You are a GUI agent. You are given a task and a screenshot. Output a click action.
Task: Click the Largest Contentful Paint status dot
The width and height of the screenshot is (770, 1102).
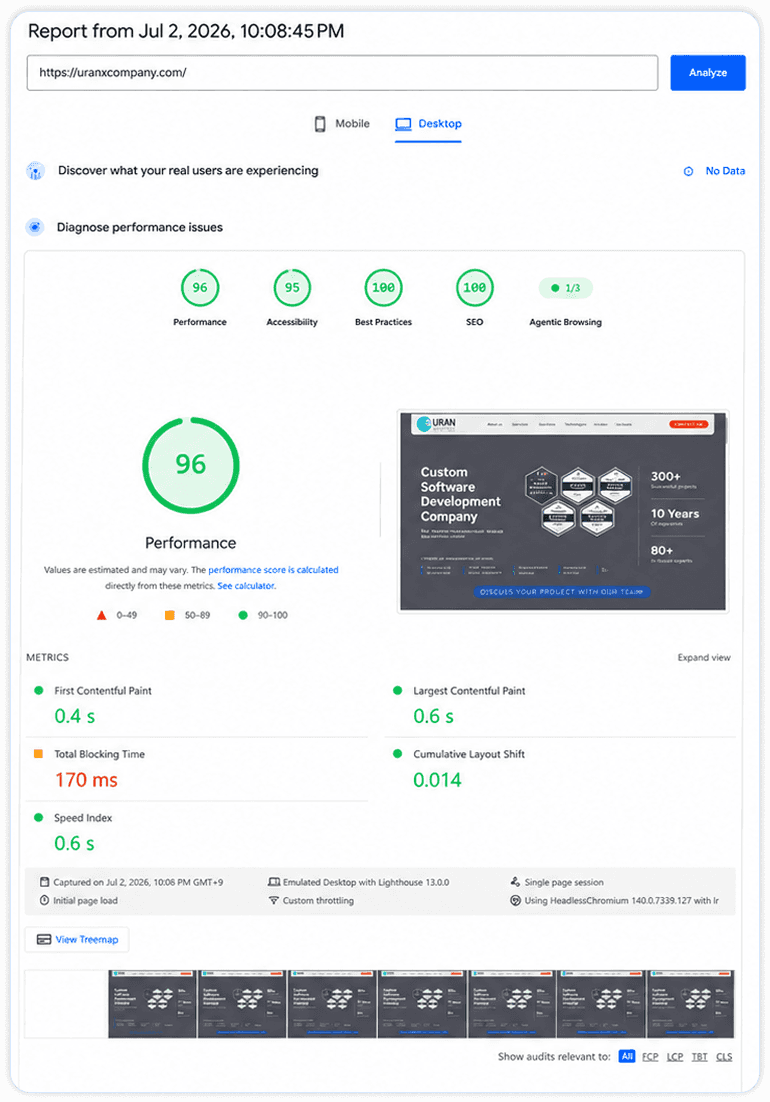click(398, 691)
